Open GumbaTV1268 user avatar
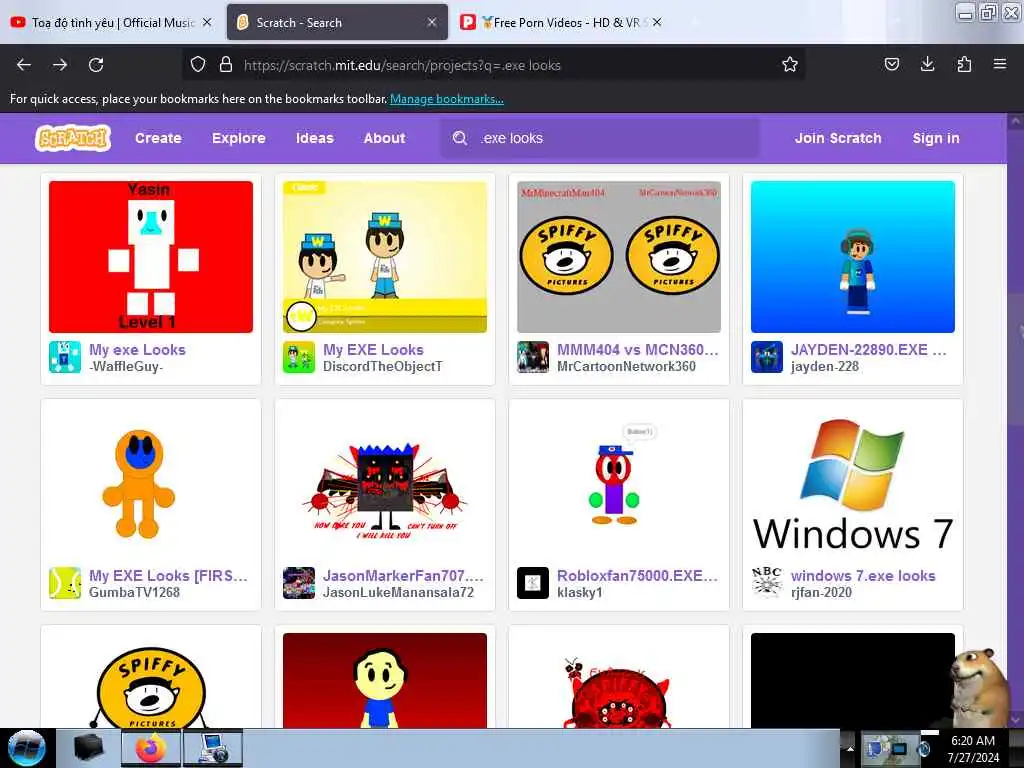The width and height of the screenshot is (1024, 768). (65, 583)
